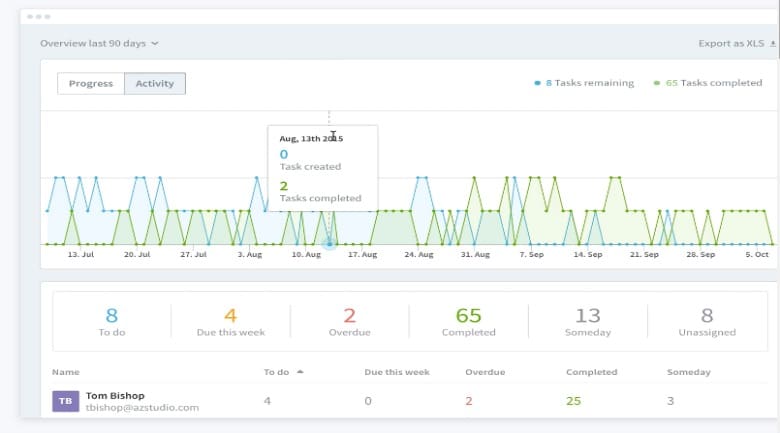Sort table by Completed column header
This screenshot has height=433, width=780.
591,372
